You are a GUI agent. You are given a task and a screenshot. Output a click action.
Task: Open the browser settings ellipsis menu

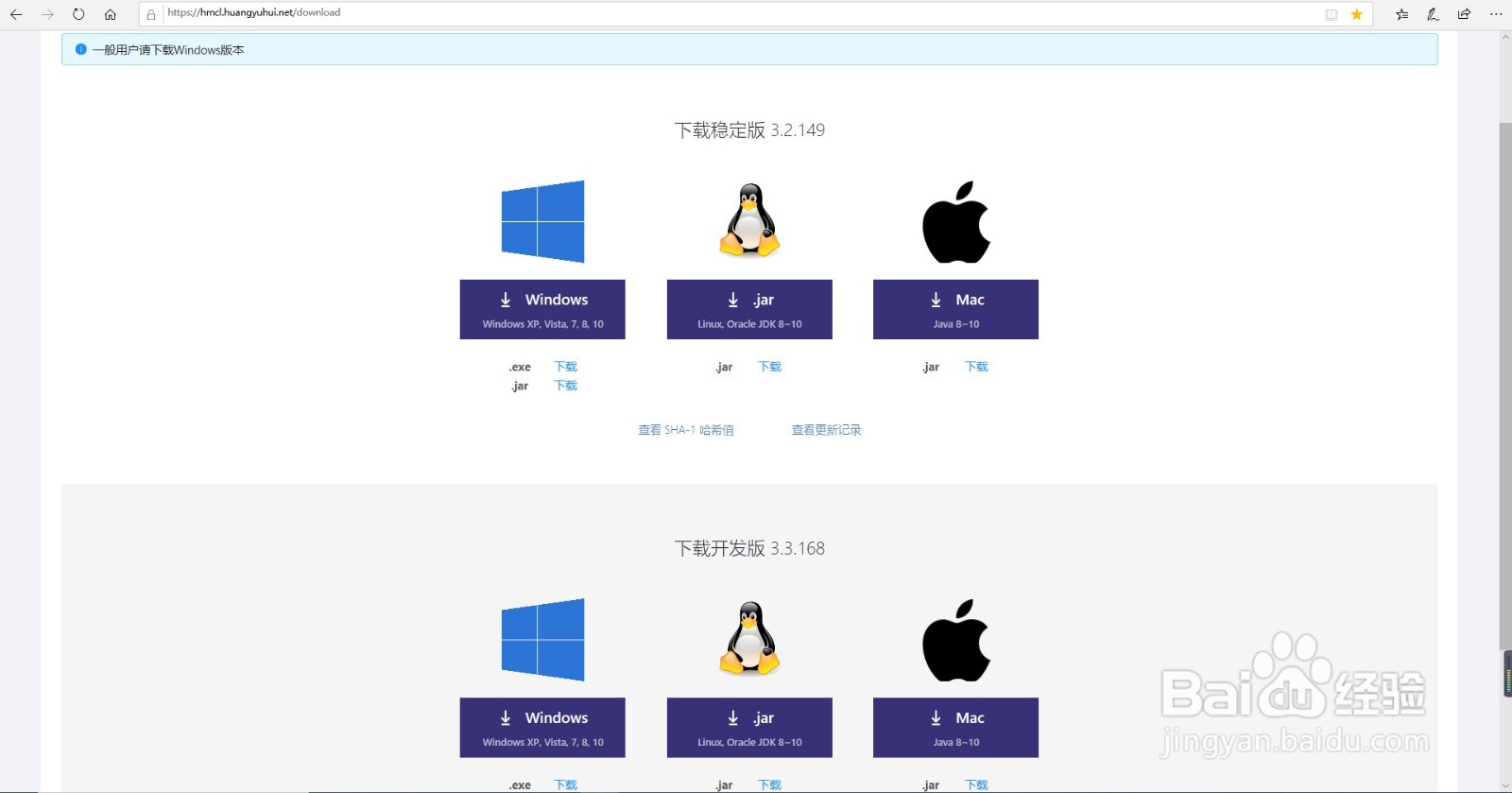coord(1495,14)
